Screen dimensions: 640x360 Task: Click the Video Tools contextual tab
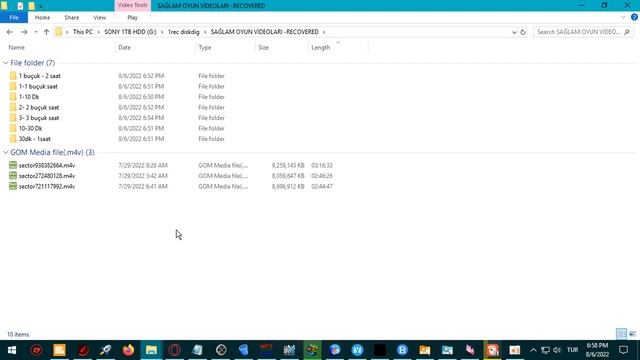click(x=133, y=5)
